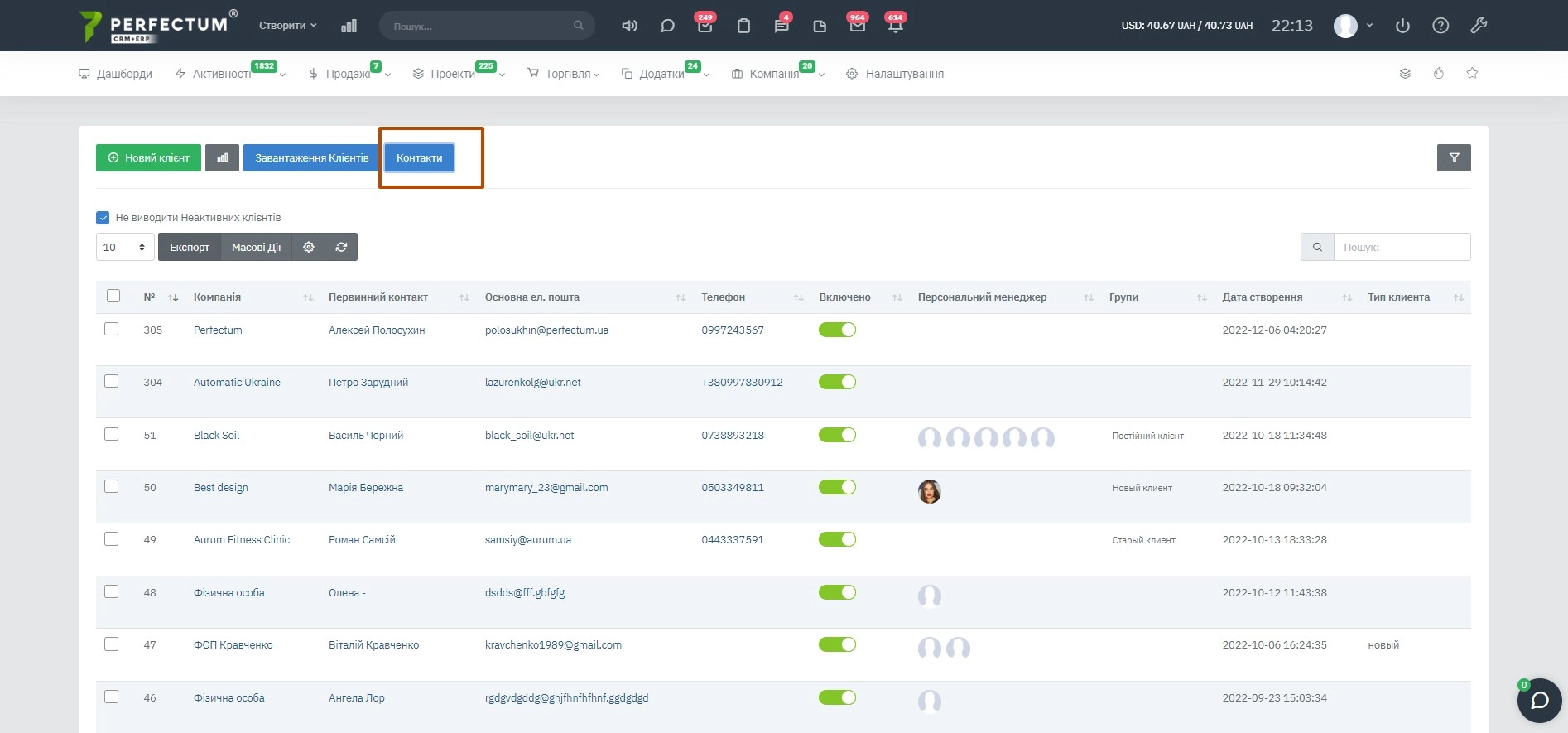The image size is (1568, 733).
Task: Expand the Активності menu
Action: coord(229,74)
